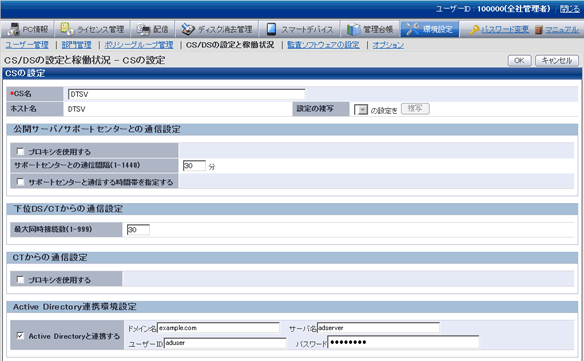Image resolution: width=584 pixels, height=361 pixels.
Task: Click the PC情報 computer icon
Action: pyautogui.click(x=13, y=29)
